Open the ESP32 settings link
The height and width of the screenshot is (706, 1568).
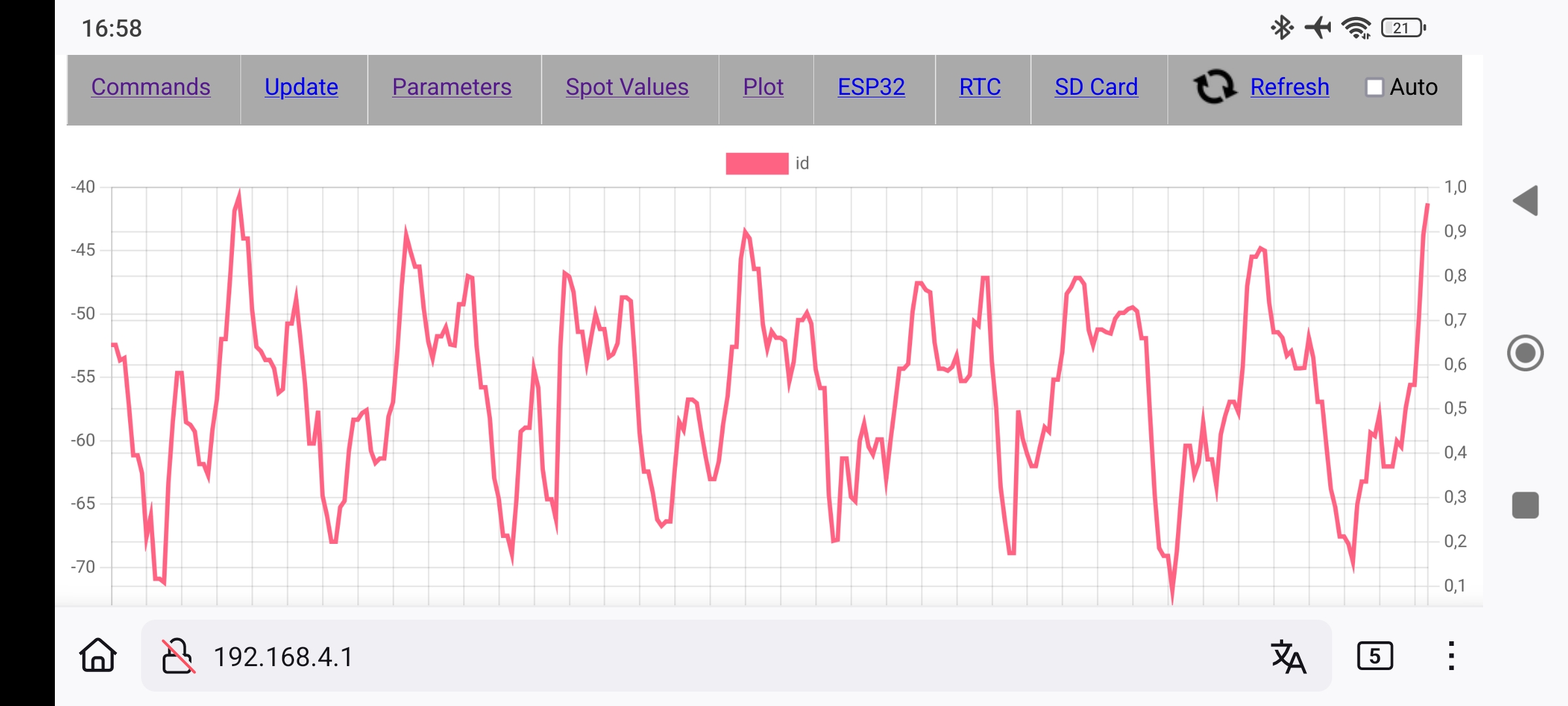871,87
